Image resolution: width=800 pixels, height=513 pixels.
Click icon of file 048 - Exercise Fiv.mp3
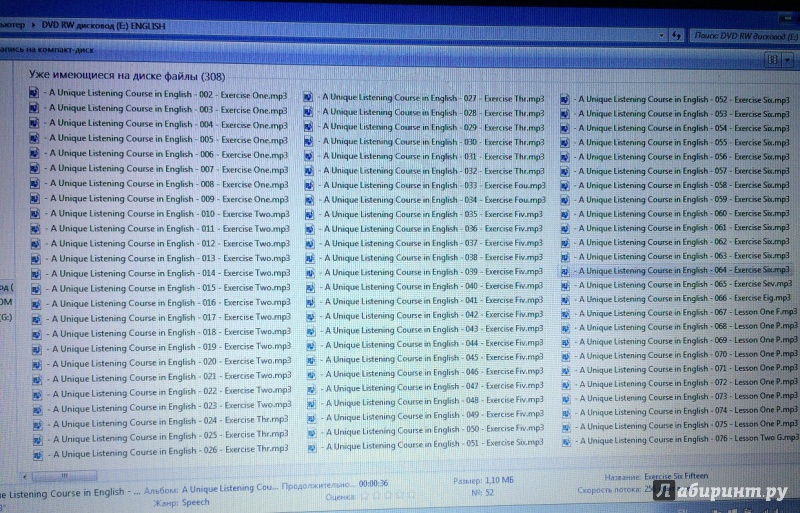(x=312, y=404)
